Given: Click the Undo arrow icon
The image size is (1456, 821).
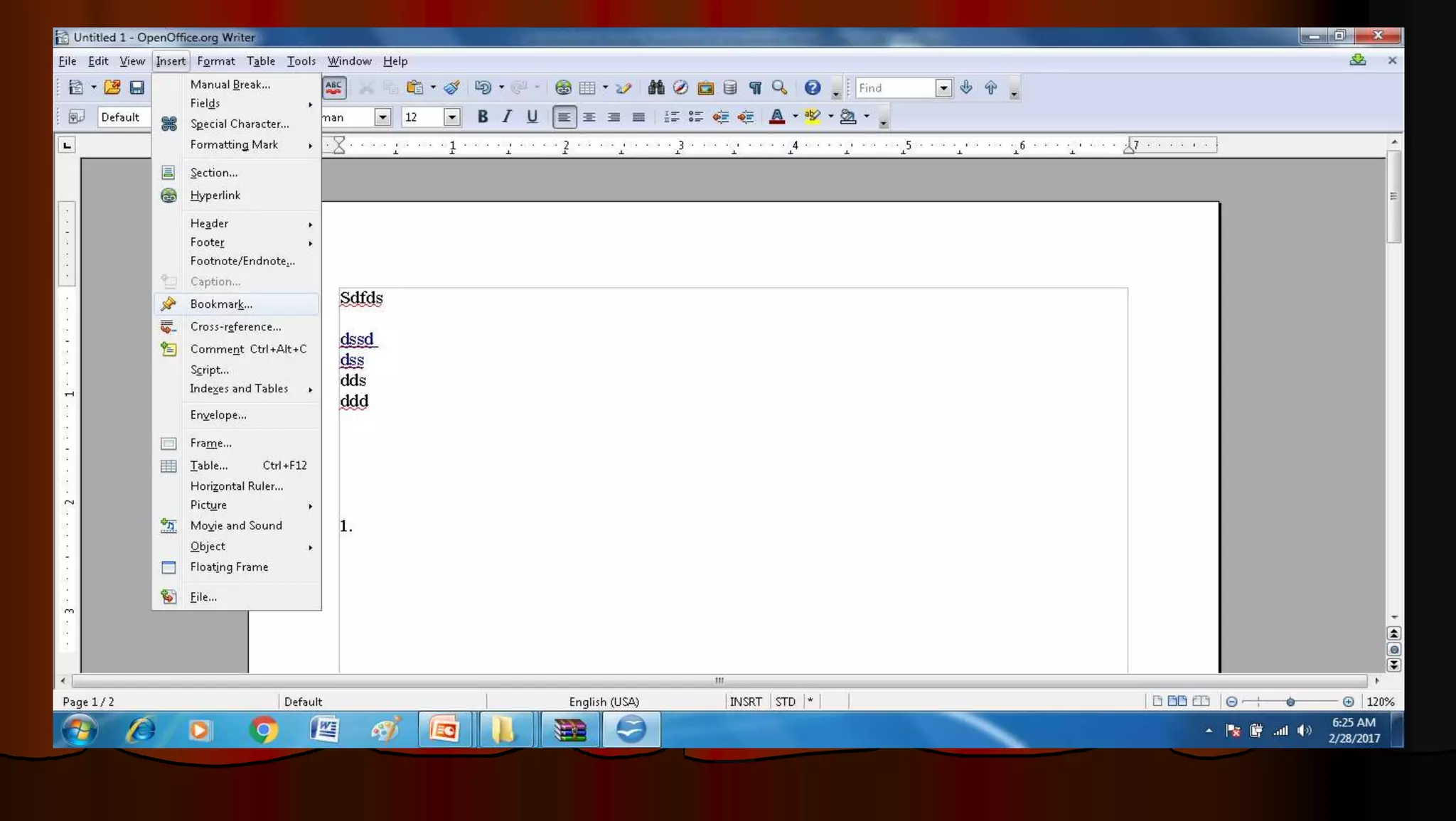Looking at the screenshot, I should pyautogui.click(x=483, y=87).
